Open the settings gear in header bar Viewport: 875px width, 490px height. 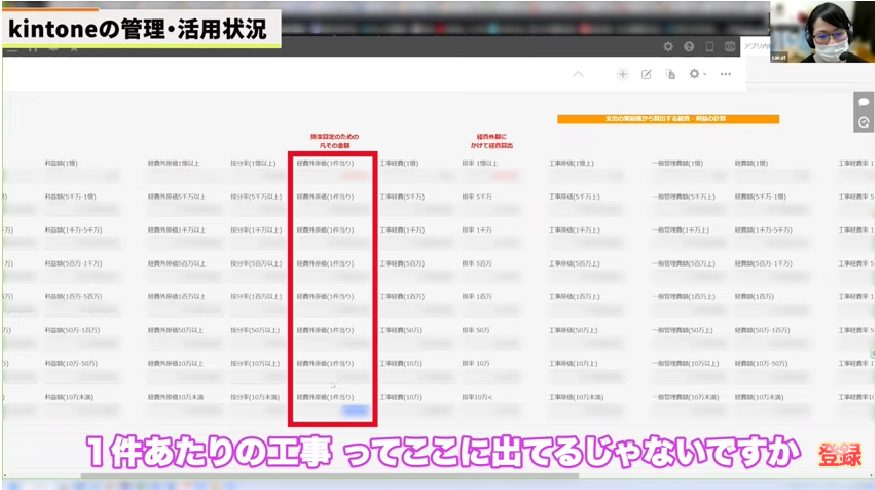coord(668,47)
